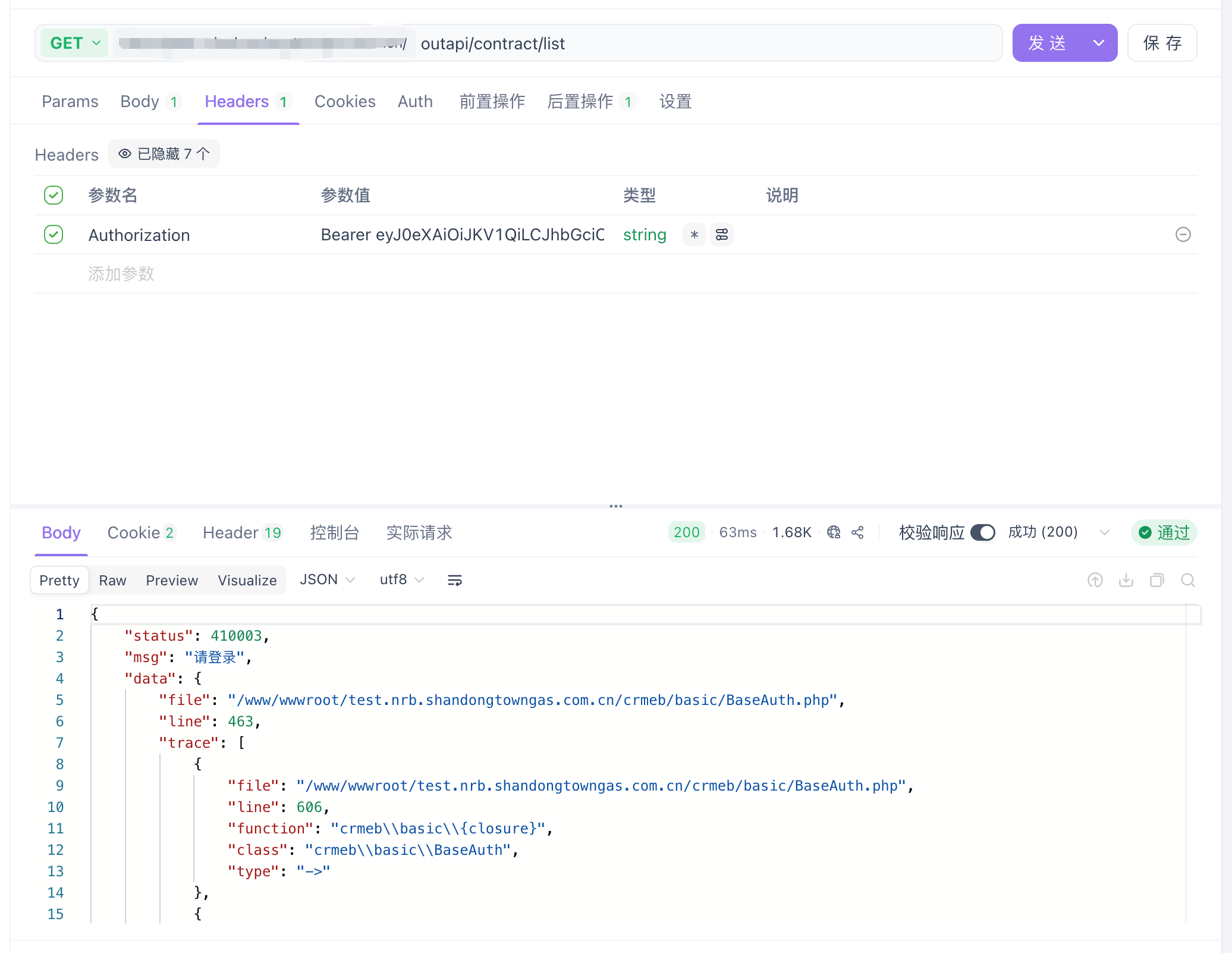Open the GET method dropdown
Viewport: 1232px width, 953px height.
(75, 43)
